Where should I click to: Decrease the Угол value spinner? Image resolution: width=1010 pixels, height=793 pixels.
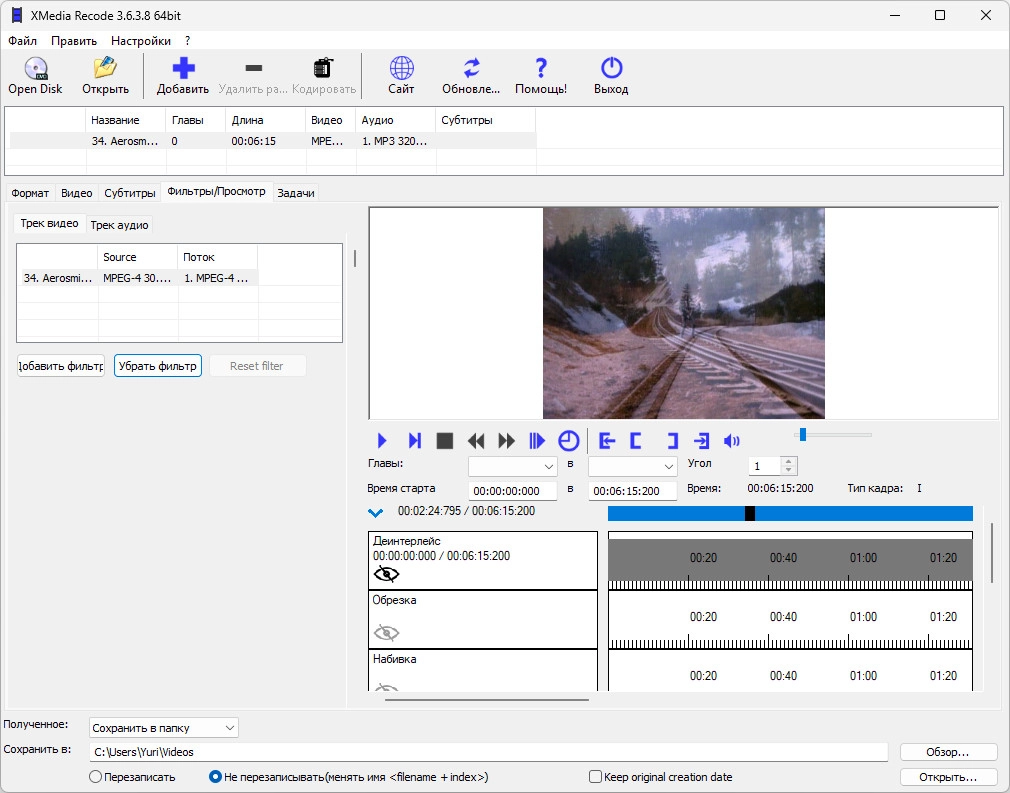point(788,470)
